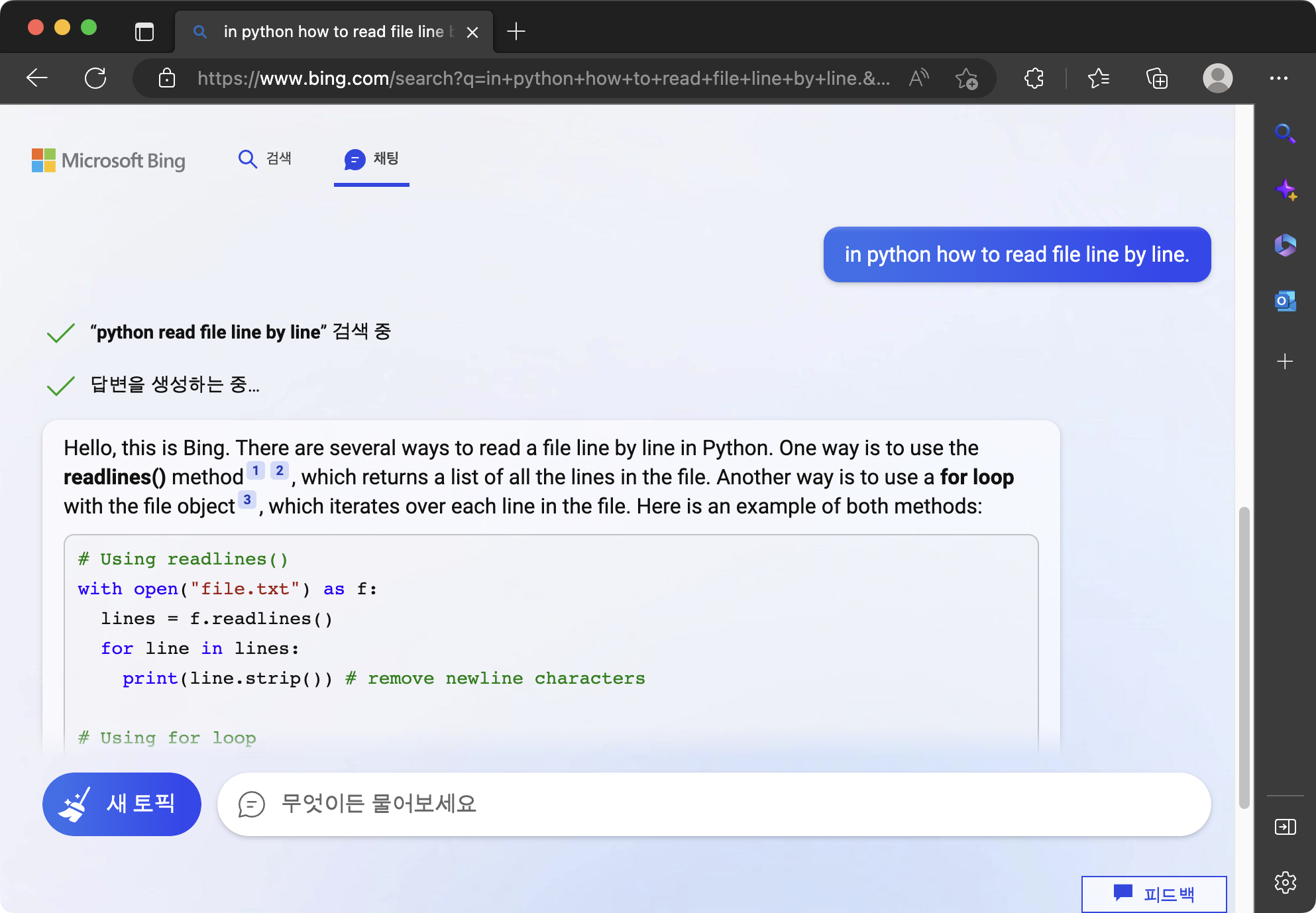This screenshot has width=1316, height=913.
Task: Start new topic with 새 토픽 button
Action: pos(122,804)
